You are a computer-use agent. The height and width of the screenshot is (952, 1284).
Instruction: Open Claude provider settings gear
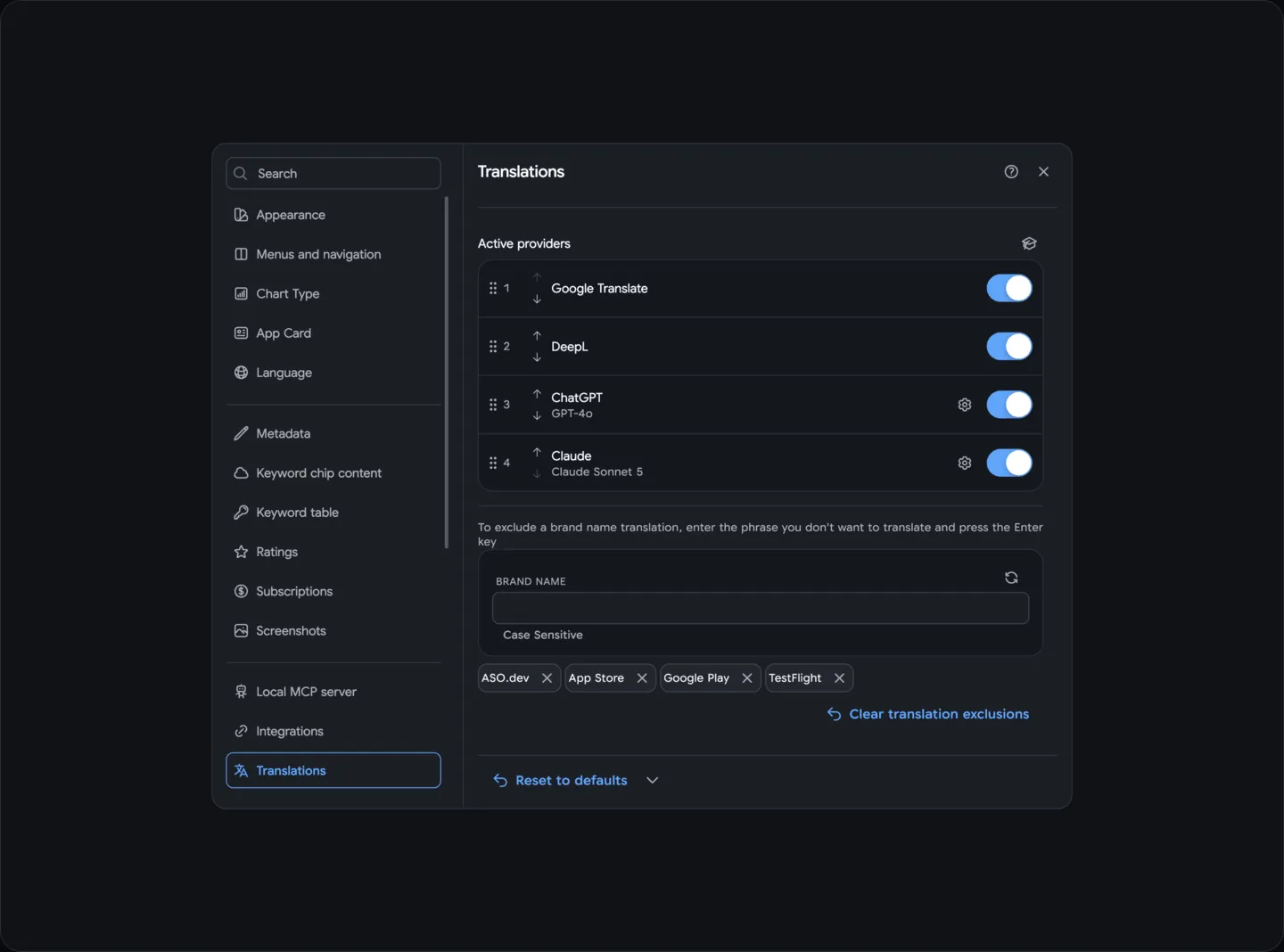(x=965, y=463)
